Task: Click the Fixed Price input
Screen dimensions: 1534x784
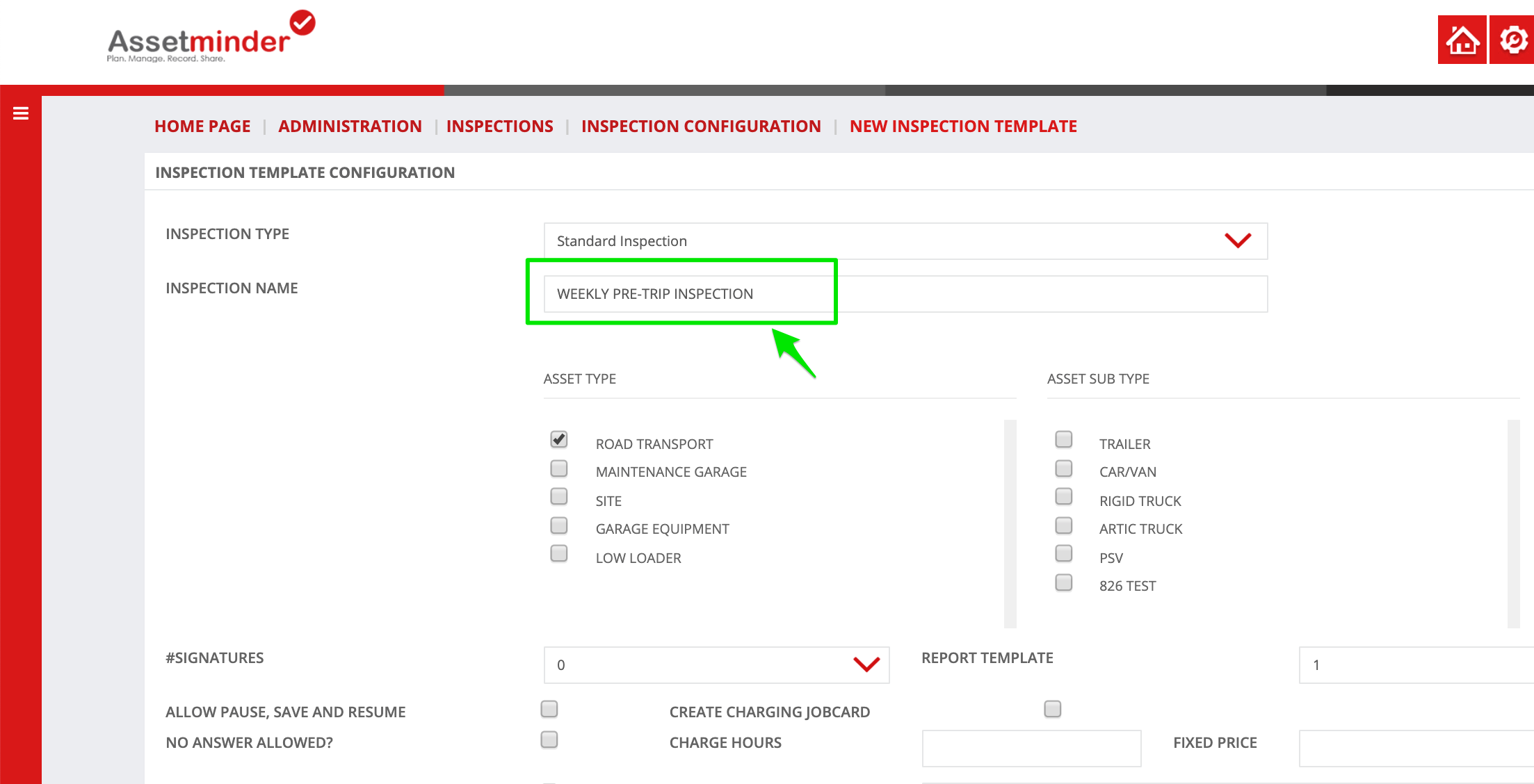Action: (x=1416, y=749)
